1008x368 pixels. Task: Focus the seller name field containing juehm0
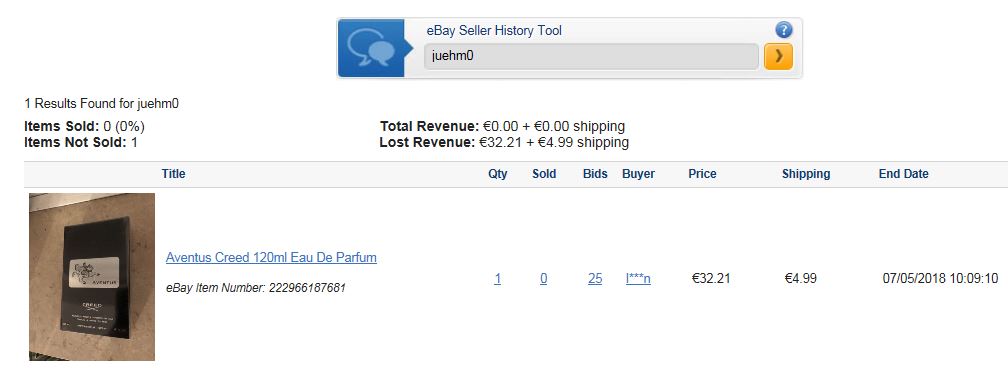[591, 57]
